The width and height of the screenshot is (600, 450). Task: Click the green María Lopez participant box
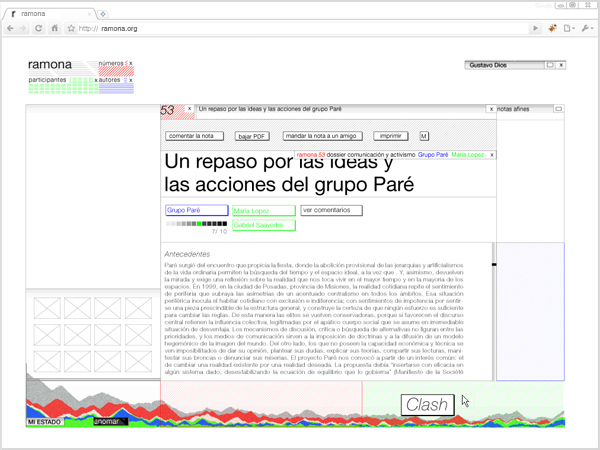point(264,210)
